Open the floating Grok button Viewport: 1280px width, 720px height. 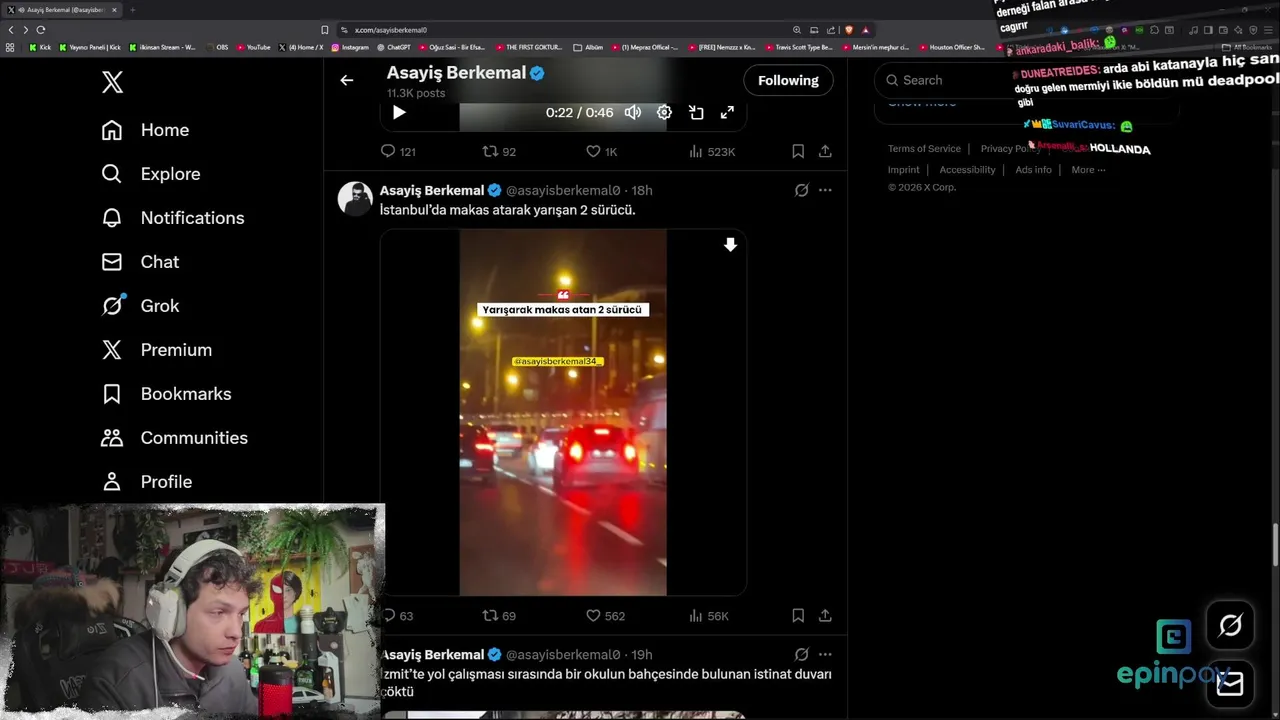[x=1230, y=626]
